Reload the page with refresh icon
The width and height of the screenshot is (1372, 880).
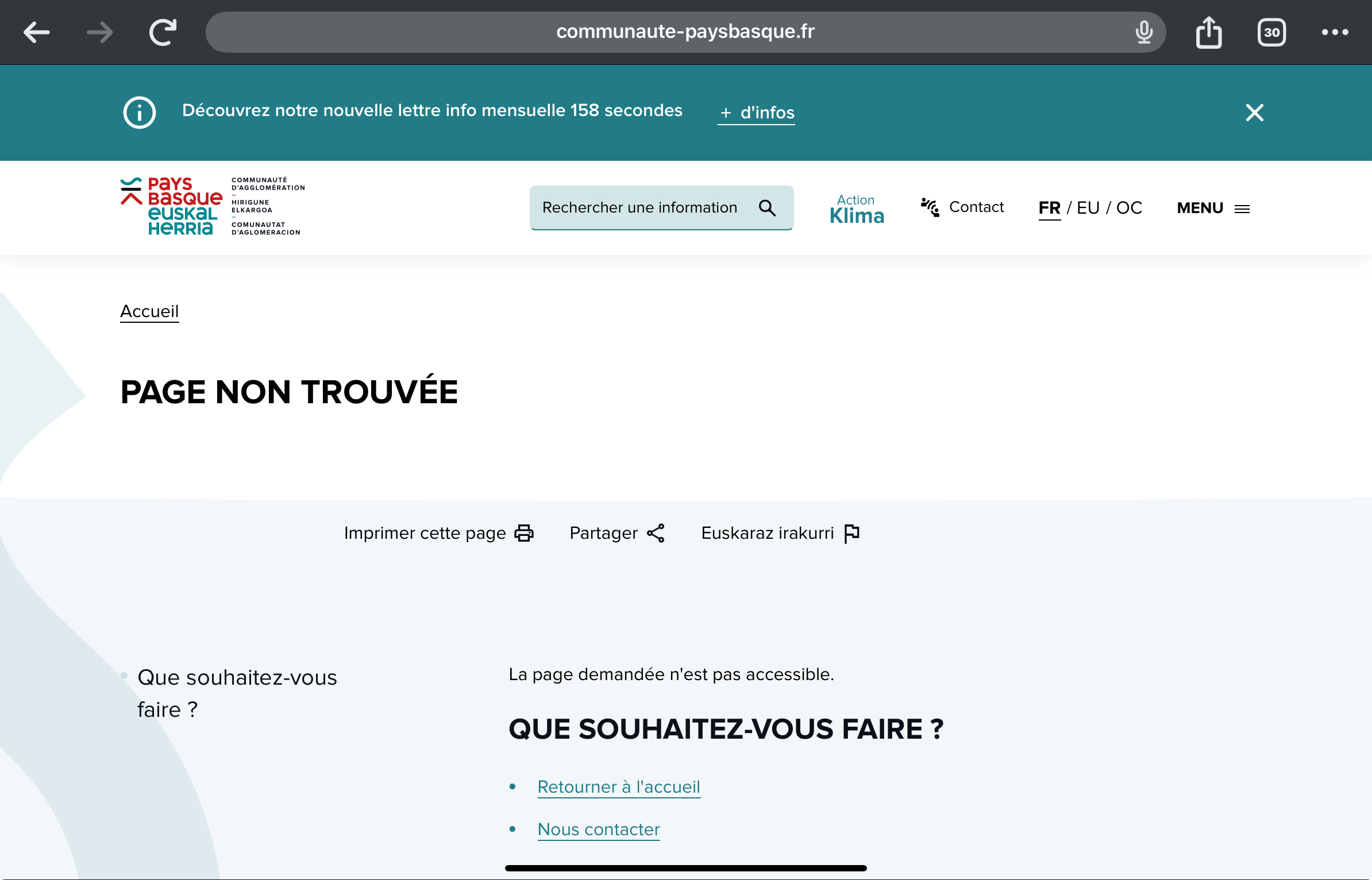pos(163,32)
